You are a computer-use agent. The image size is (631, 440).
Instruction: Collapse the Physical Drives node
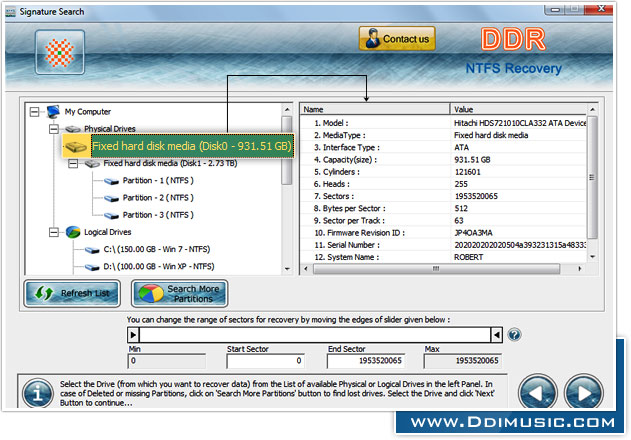click(x=54, y=129)
